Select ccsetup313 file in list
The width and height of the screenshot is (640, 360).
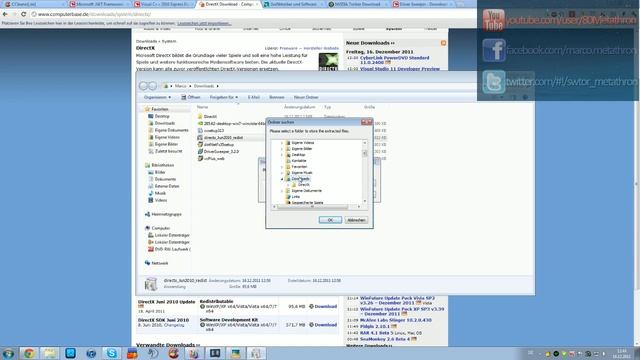coord(210,131)
